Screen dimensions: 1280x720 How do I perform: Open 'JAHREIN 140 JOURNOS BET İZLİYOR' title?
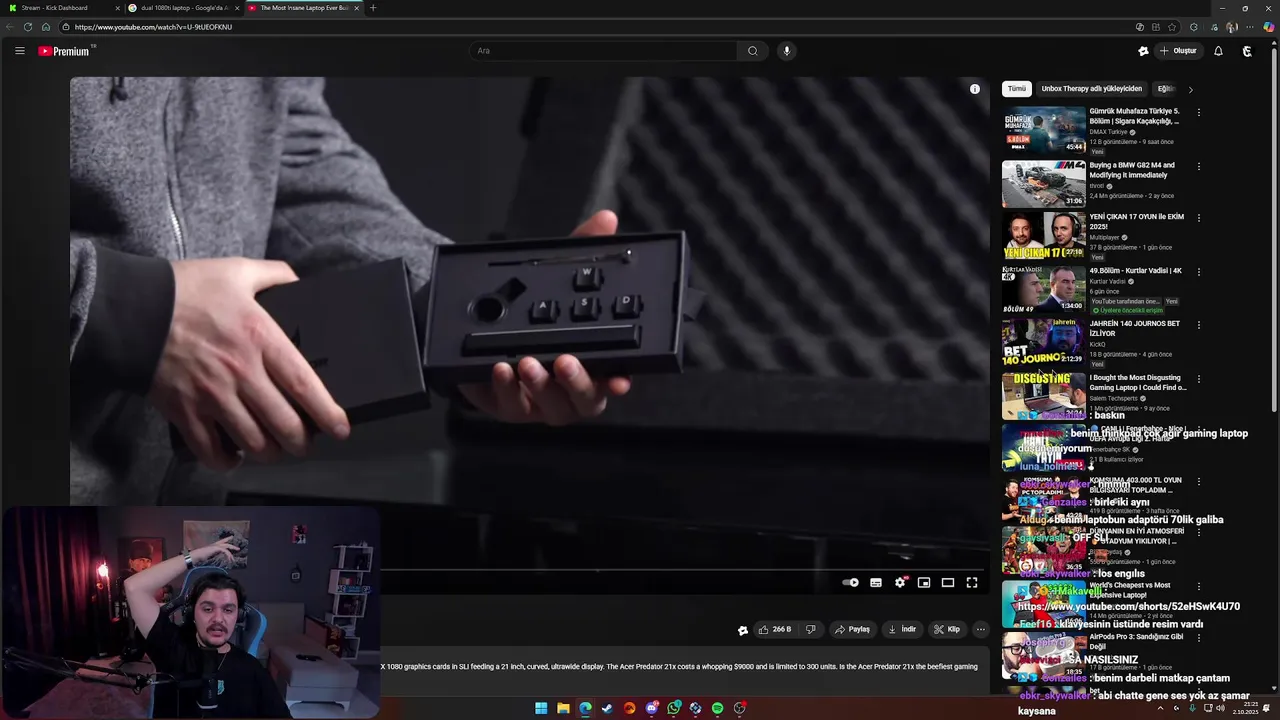pyautogui.click(x=1135, y=329)
